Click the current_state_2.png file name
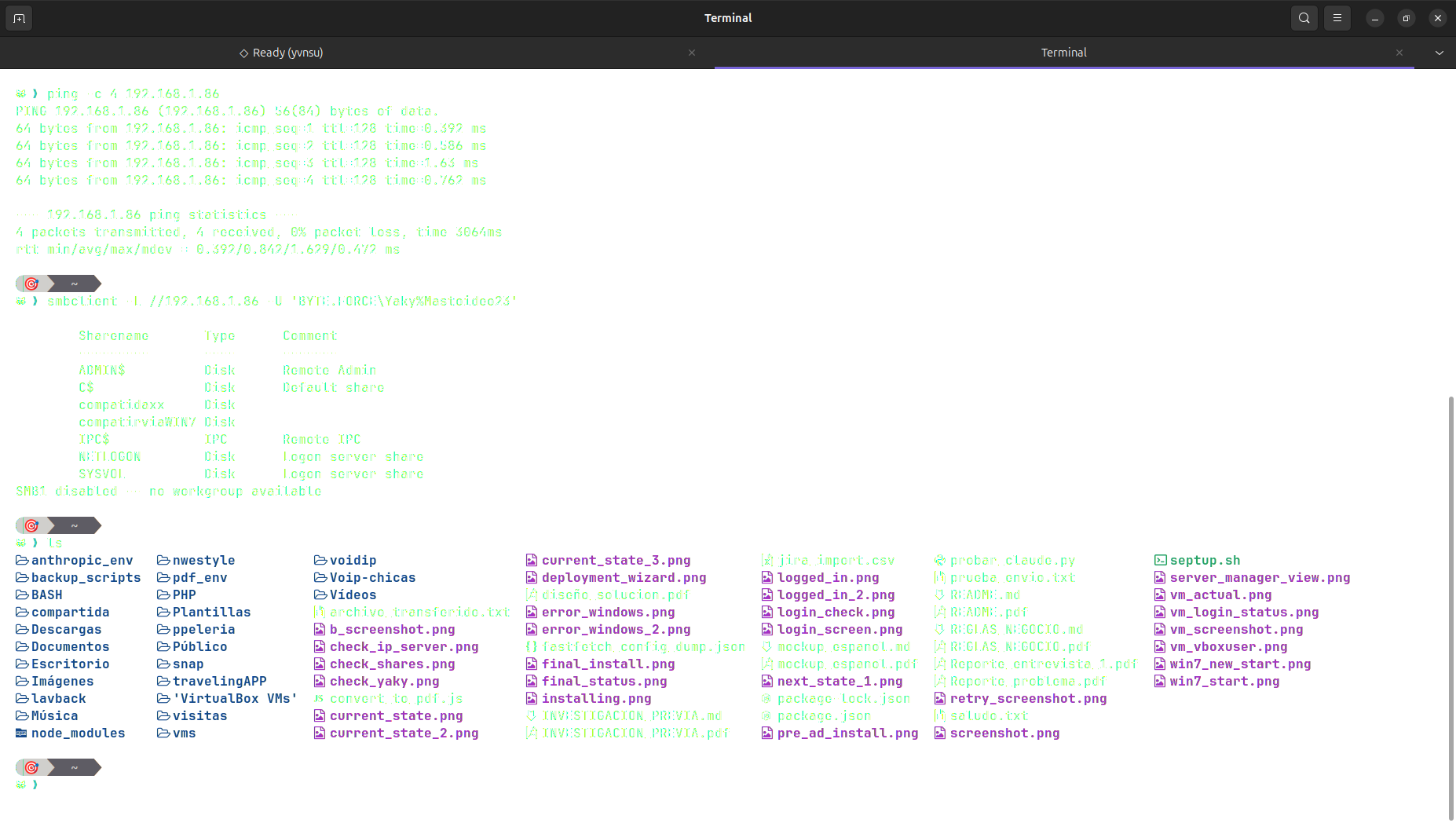The width and height of the screenshot is (1456, 823). coord(404,733)
